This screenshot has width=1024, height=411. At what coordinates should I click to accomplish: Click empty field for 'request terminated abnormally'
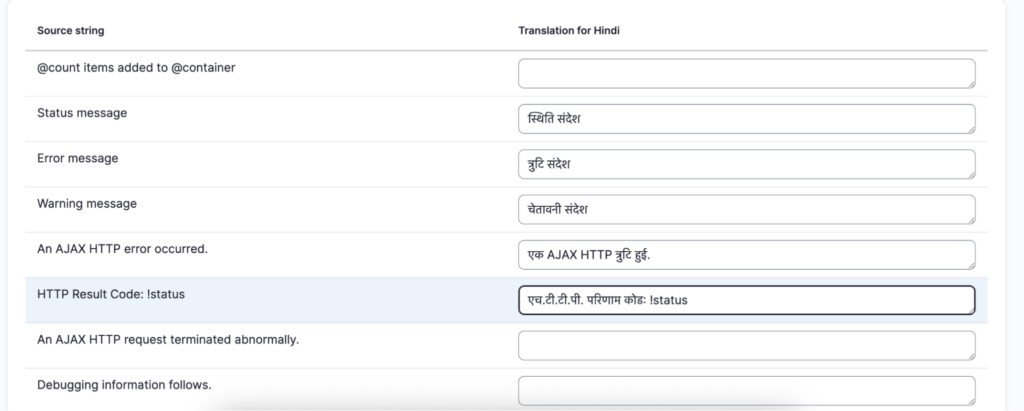point(746,345)
